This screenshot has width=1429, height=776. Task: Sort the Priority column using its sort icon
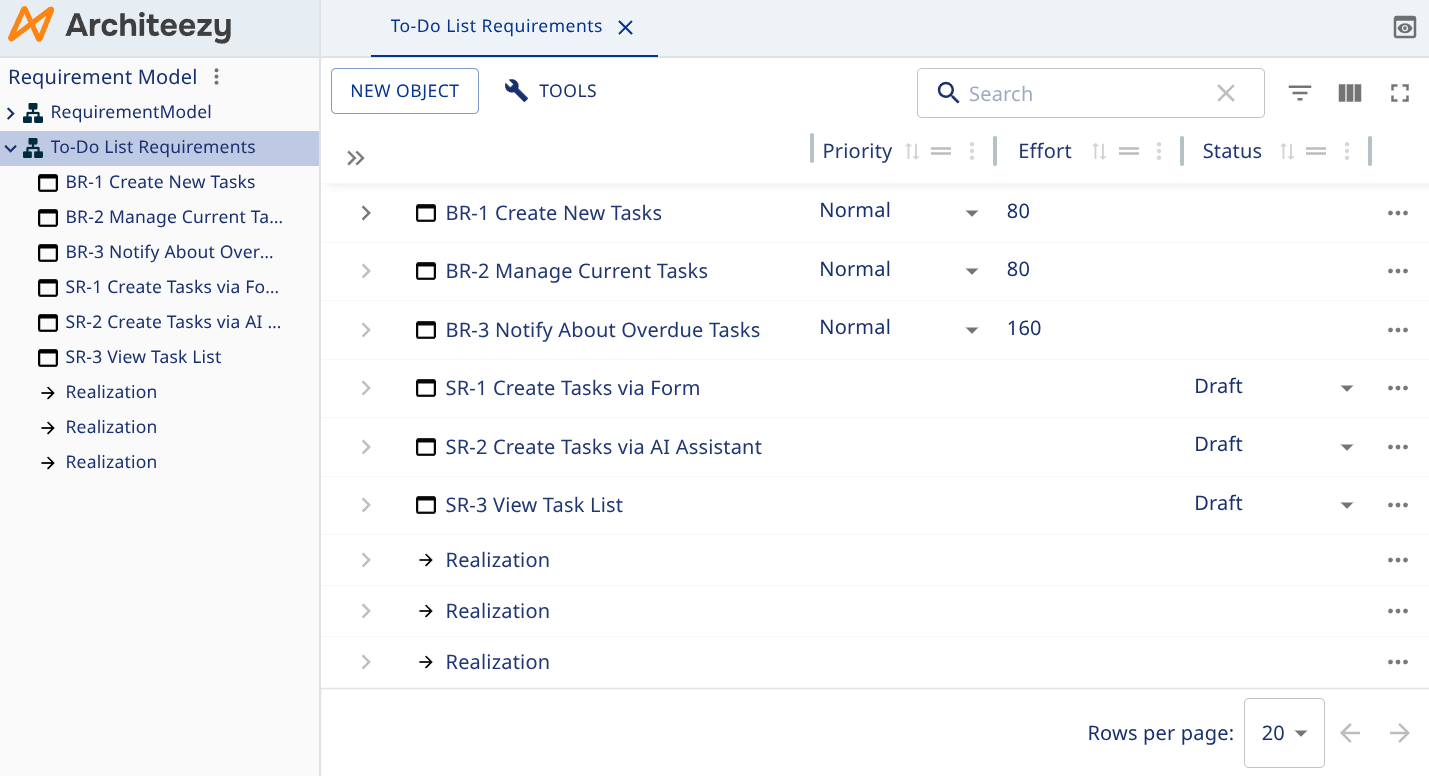point(910,151)
